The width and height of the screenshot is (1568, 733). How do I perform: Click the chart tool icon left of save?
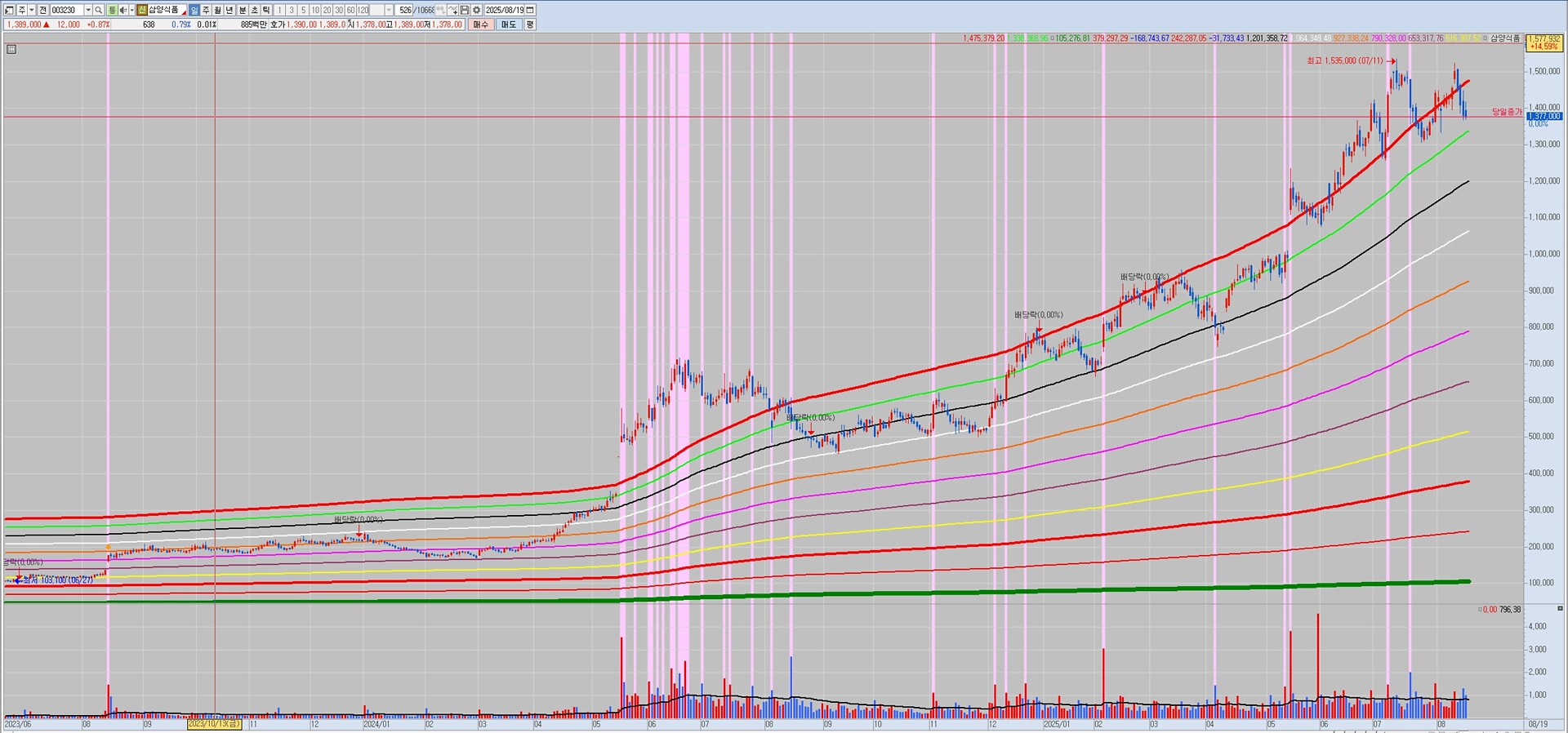tap(452, 10)
